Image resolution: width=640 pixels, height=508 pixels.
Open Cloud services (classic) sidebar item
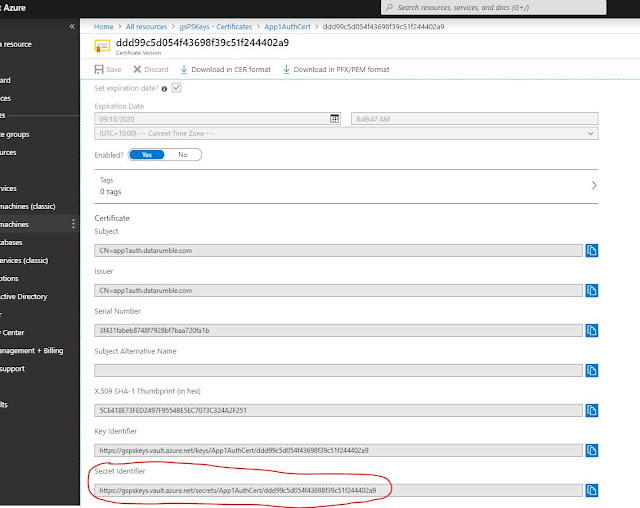(x=24, y=260)
